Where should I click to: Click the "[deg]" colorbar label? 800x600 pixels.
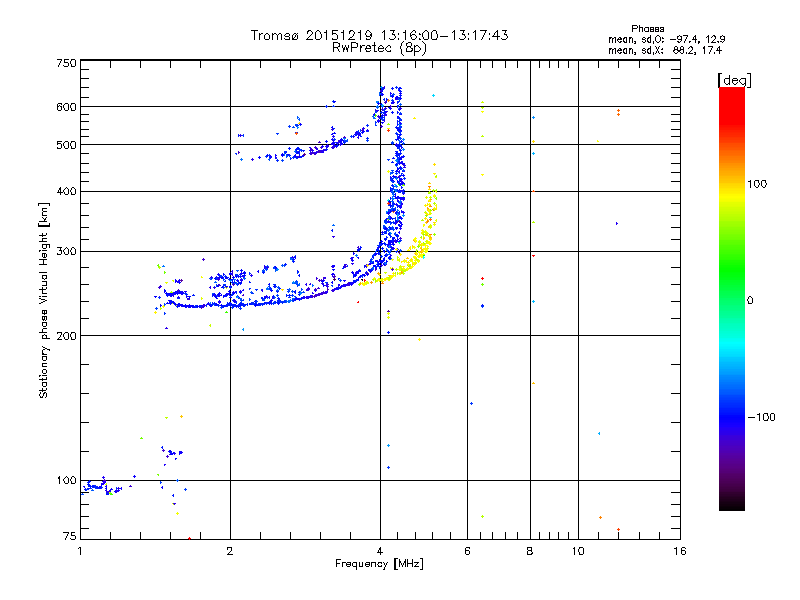pos(734,80)
